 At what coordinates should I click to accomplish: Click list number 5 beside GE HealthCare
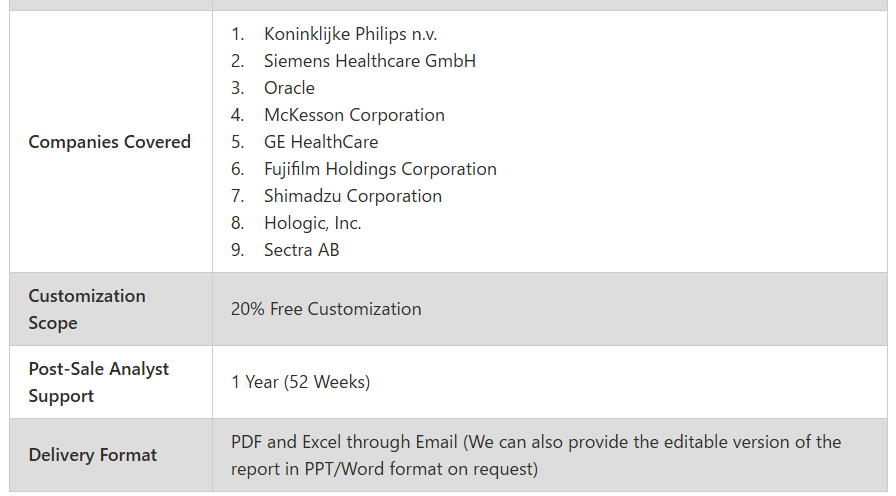(237, 142)
